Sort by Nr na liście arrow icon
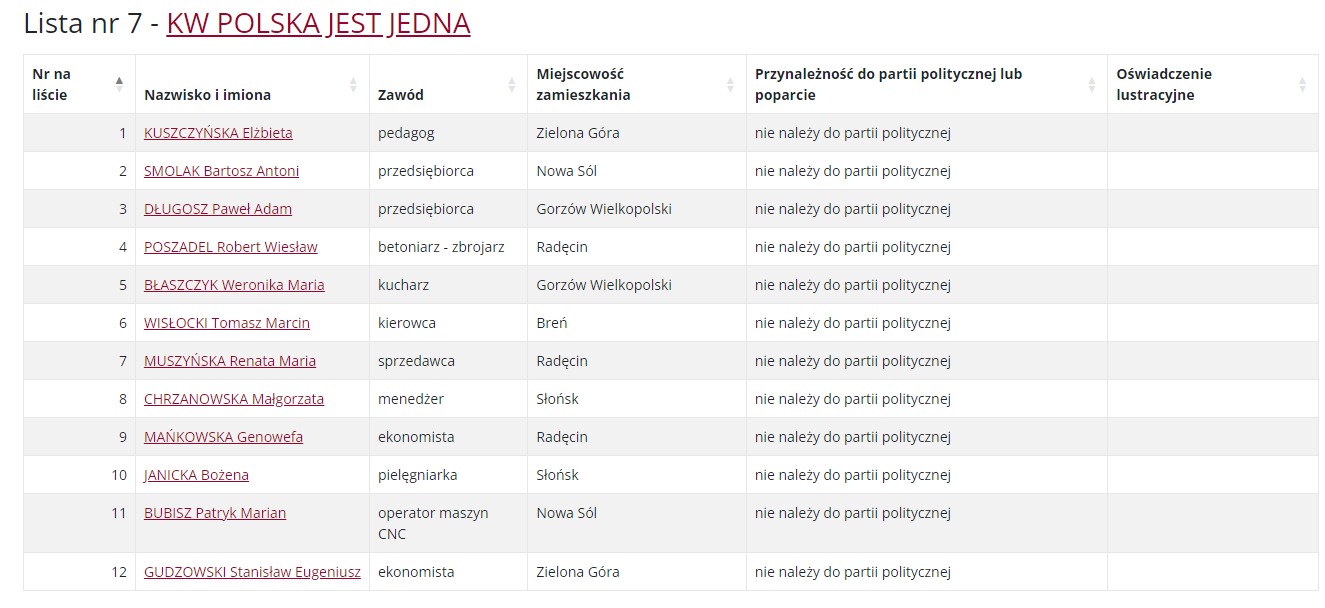This screenshot has height=608, width=1325. coord(119,85)
